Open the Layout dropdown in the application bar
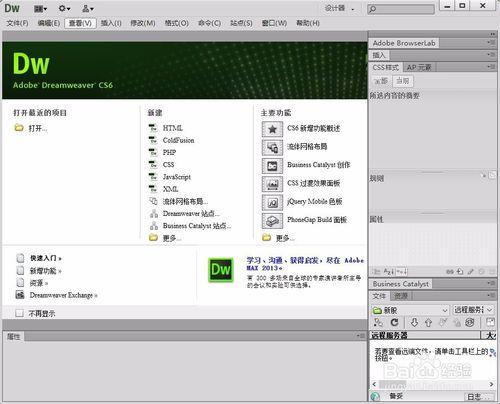Image resolution: width=500 pixels, height=404 pixels. point(40,9)
